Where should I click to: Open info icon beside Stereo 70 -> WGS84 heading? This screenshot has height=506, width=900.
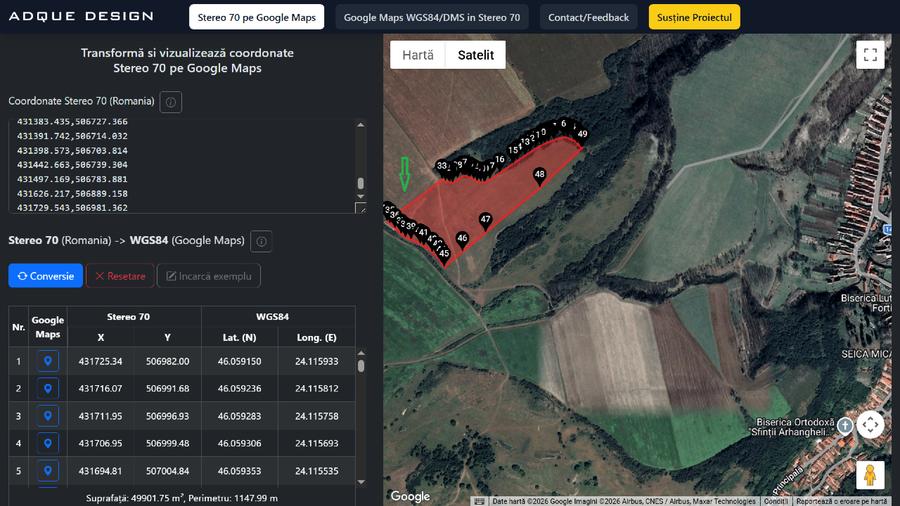click(x=261, y=241)
